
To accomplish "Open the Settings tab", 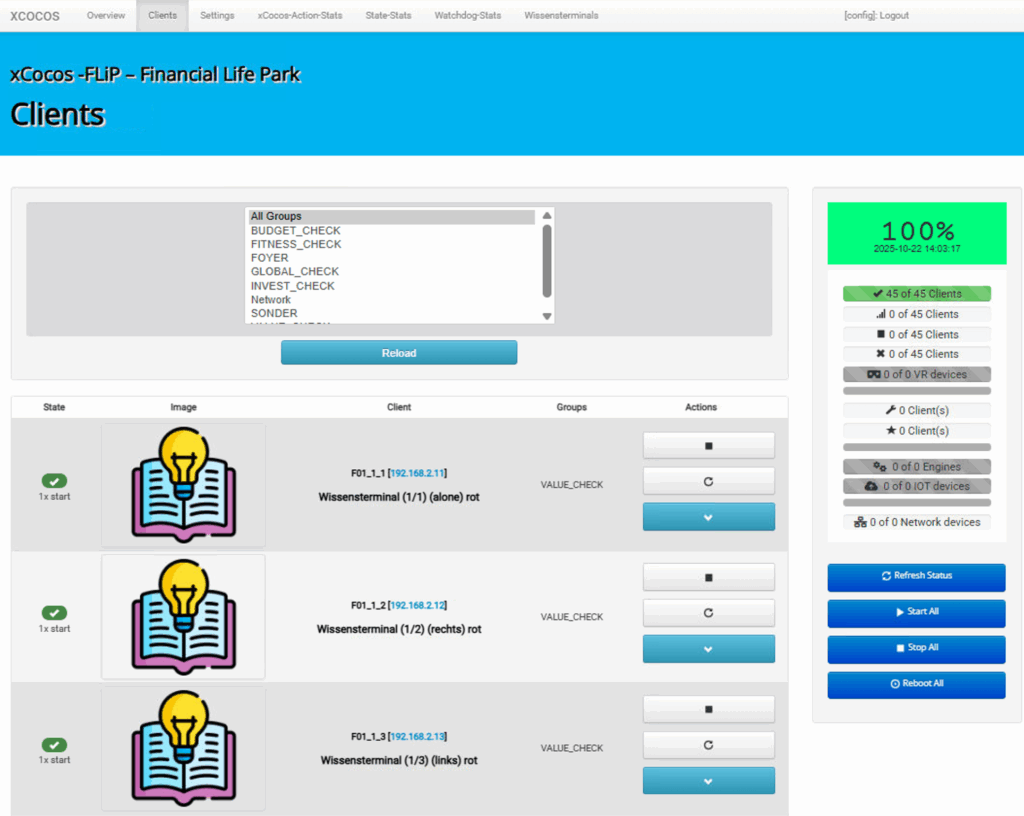I will tap(217, 16).
